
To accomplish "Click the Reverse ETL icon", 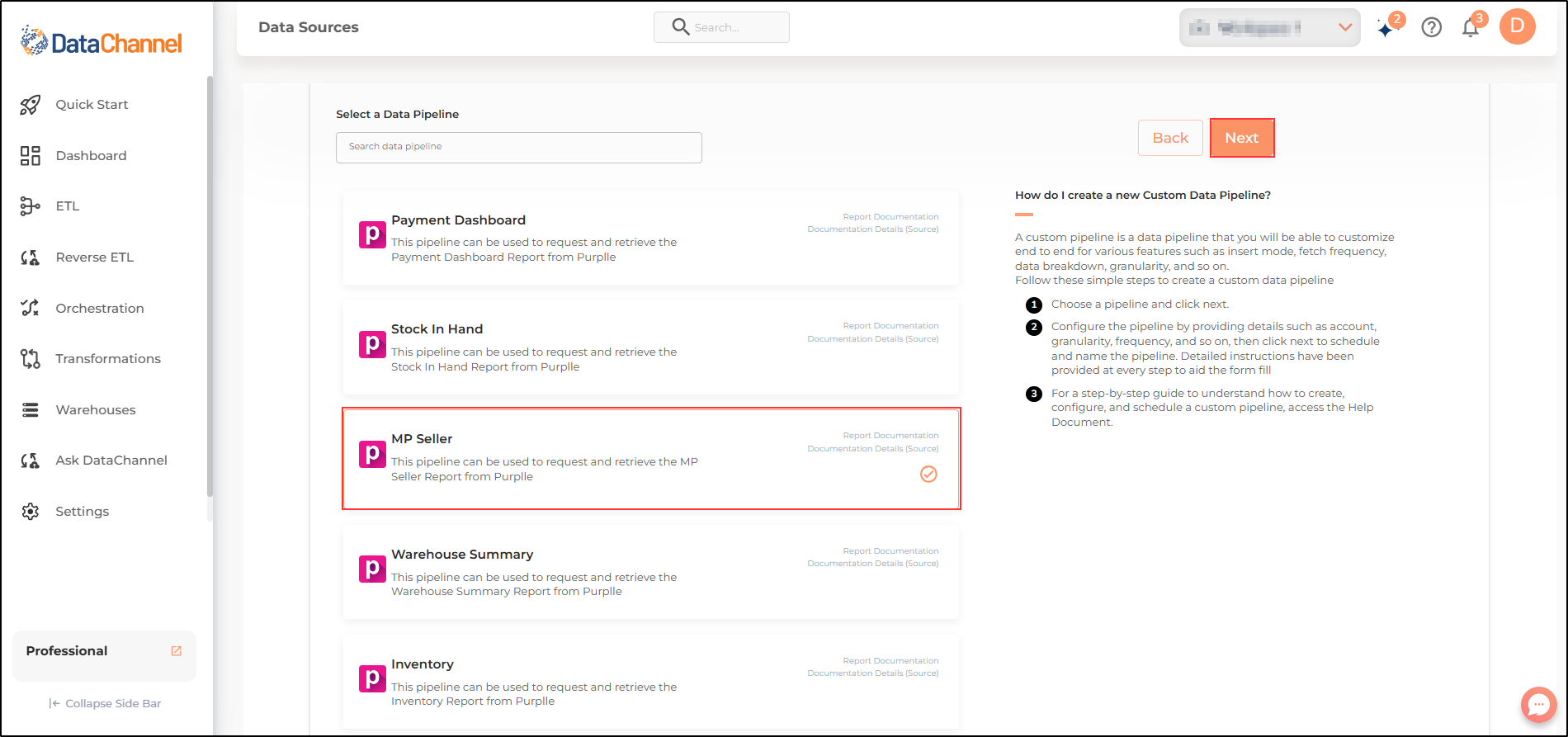I will tap(31, 257).
